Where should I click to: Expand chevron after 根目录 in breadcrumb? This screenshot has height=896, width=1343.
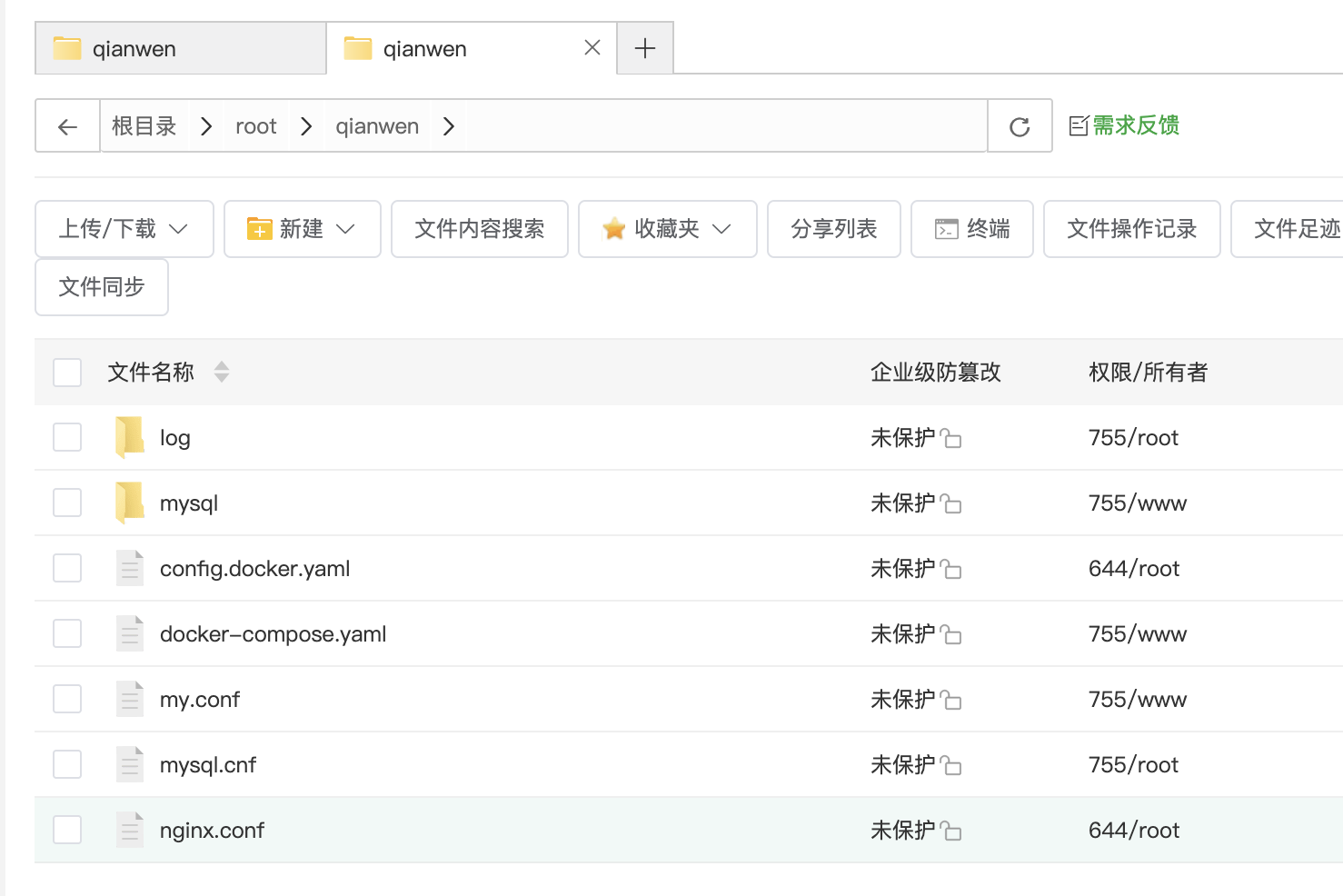[x=206, y=126]
